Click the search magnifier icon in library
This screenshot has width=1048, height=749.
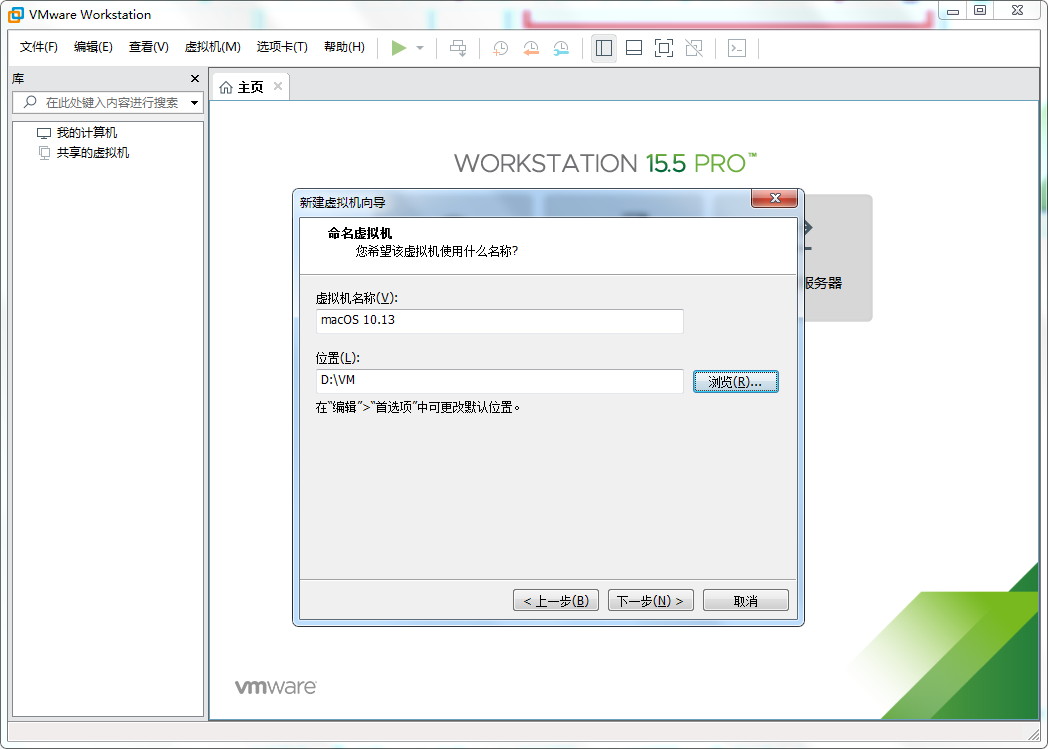[29, 102]
